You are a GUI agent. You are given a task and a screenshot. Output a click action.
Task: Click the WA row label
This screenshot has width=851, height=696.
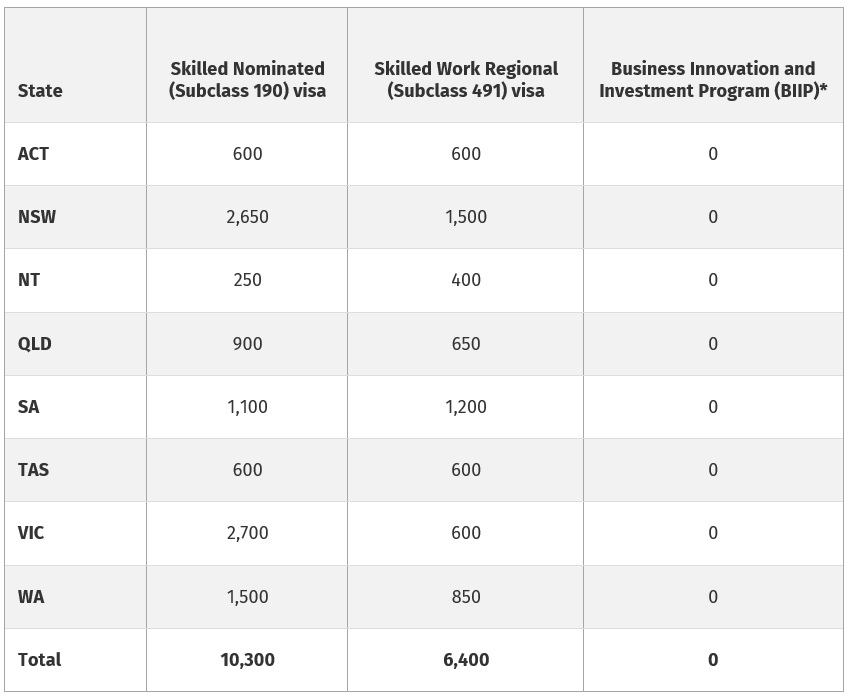click(31, 597)
